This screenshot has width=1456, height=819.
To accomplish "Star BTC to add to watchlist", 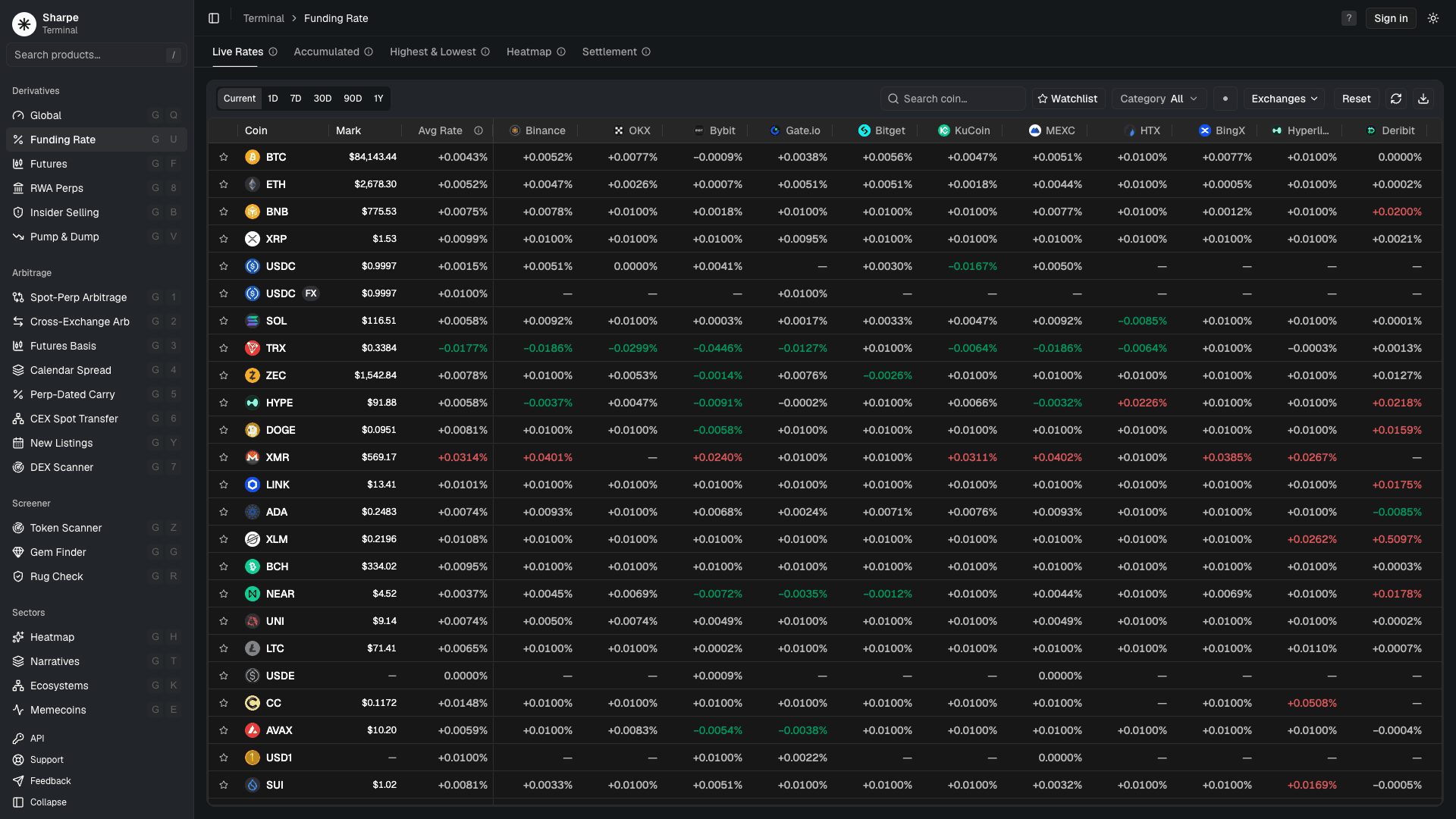I will pos(224,157).
